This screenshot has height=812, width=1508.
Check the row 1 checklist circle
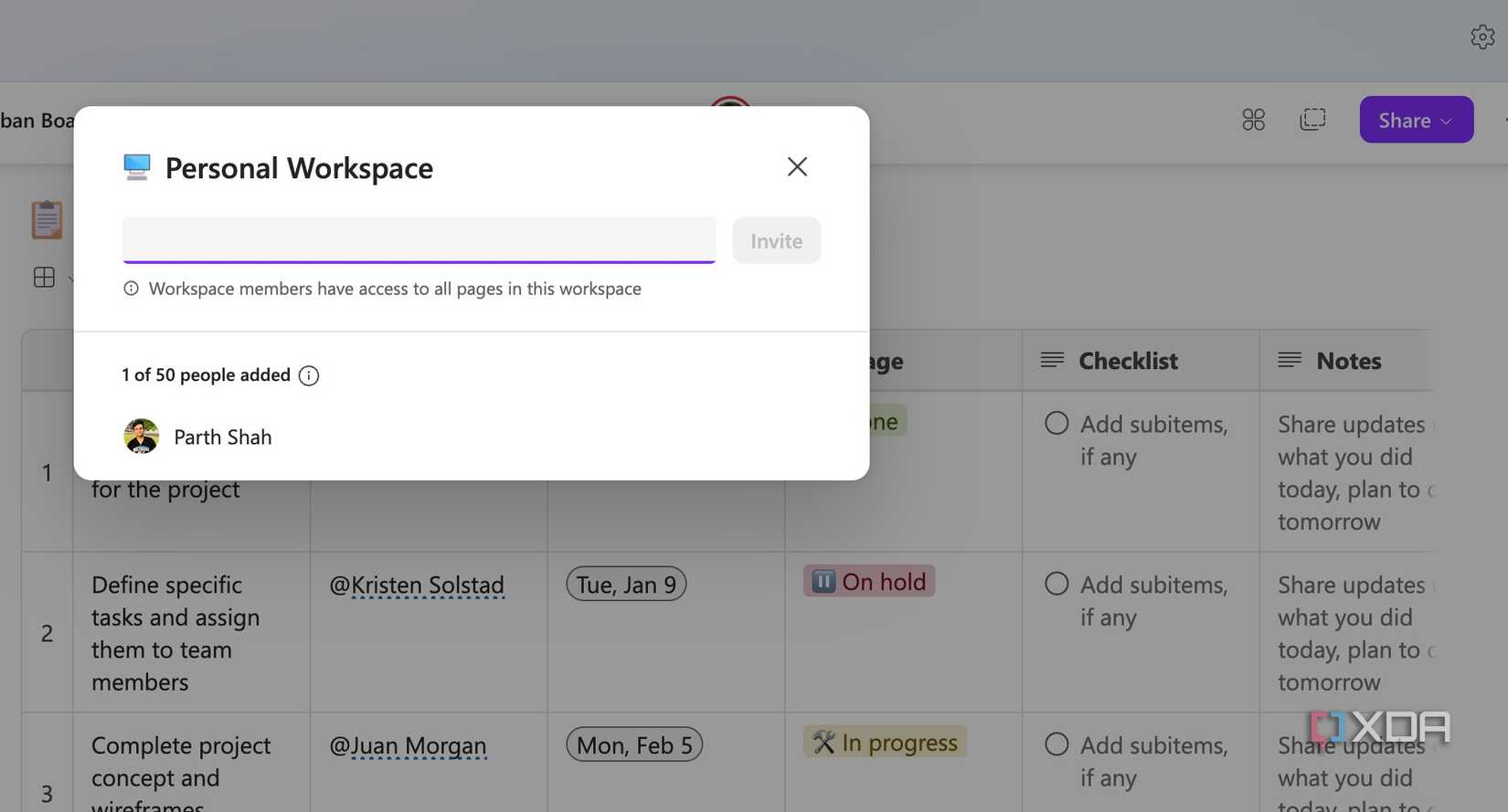[x=1057, y=423]
